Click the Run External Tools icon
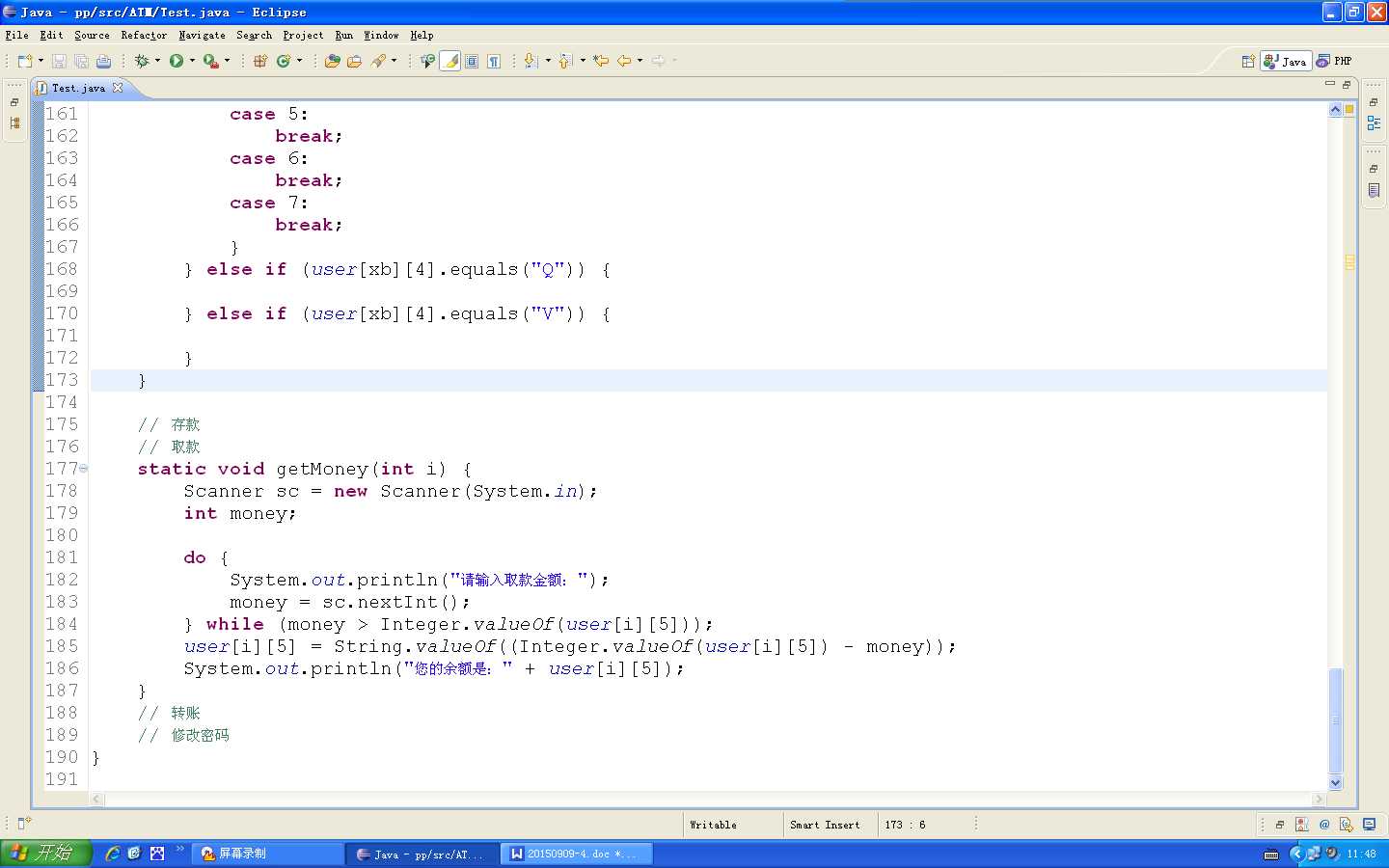Viewport: 1389px width, 868px height. click(x=210, y=61)
